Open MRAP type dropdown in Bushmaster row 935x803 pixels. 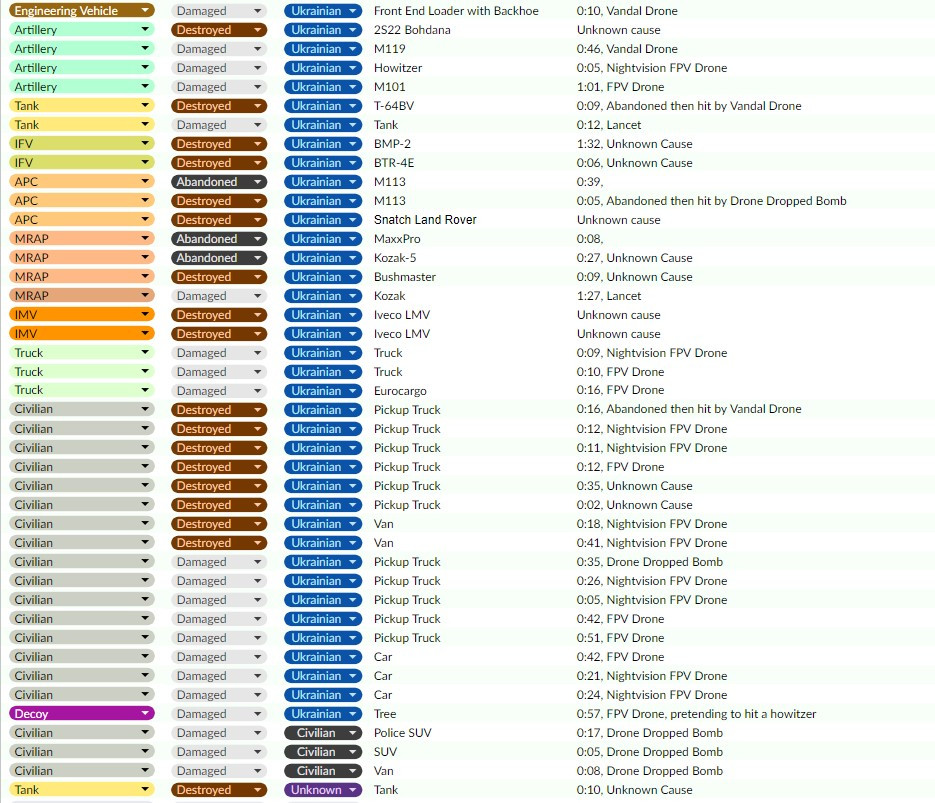(82, 277)
